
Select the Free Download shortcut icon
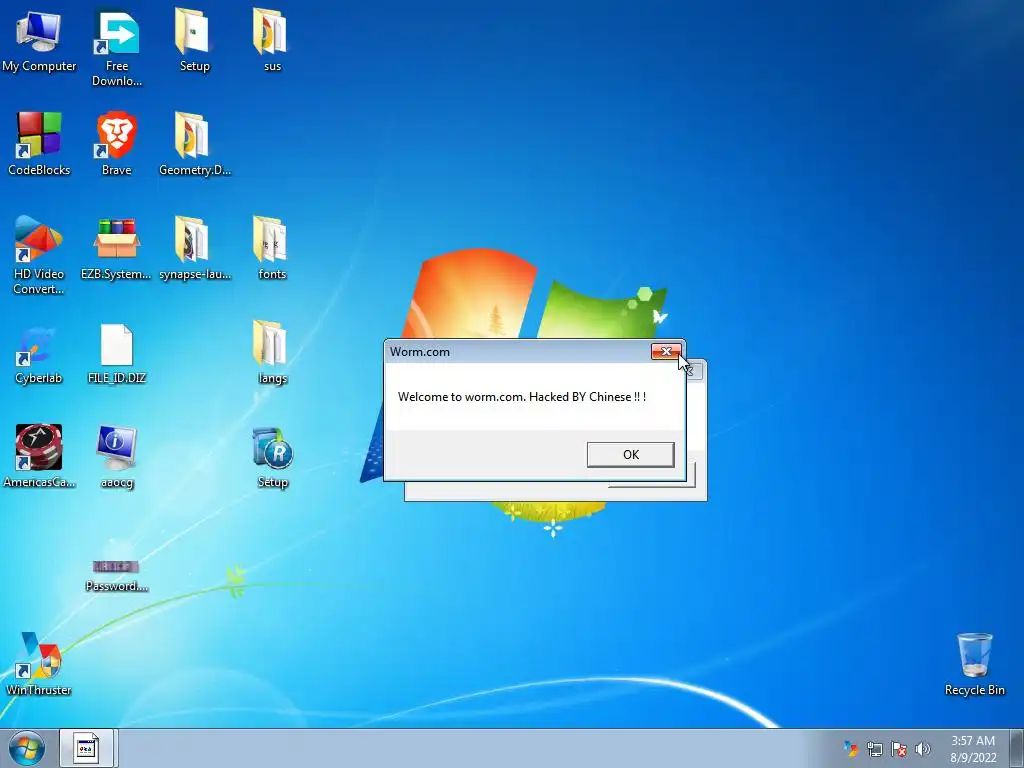[x=116, y=48]
